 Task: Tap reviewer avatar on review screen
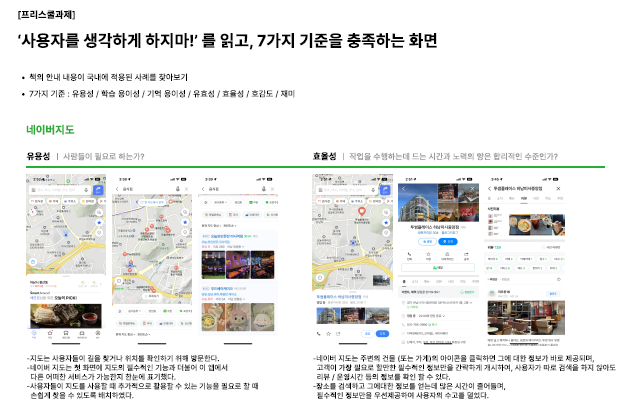(x=492, y=294)
